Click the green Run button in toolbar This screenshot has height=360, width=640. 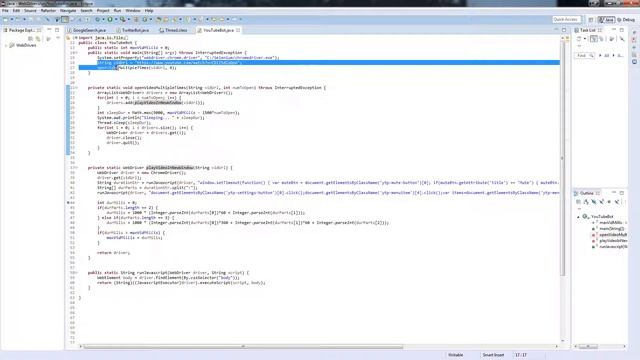point(110,19)
